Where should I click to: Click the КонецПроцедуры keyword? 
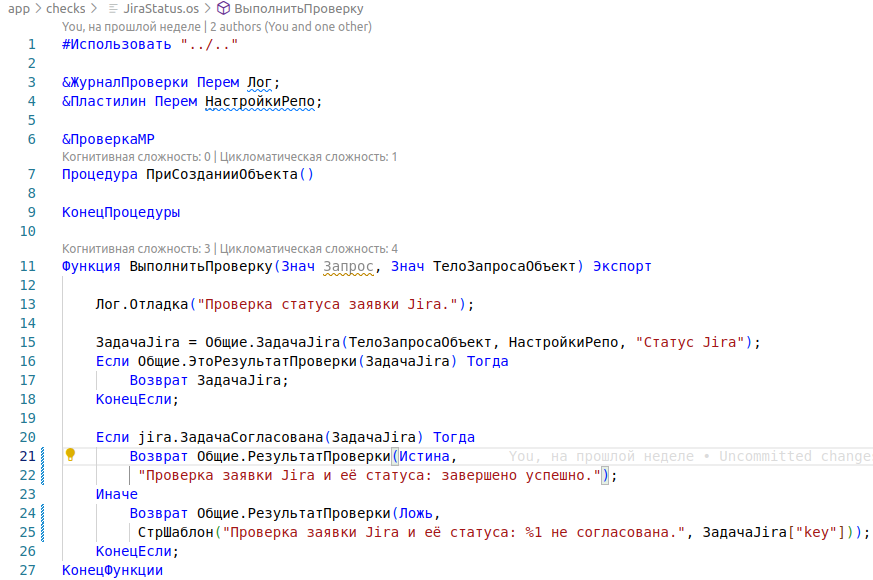(x=121, y=213)
